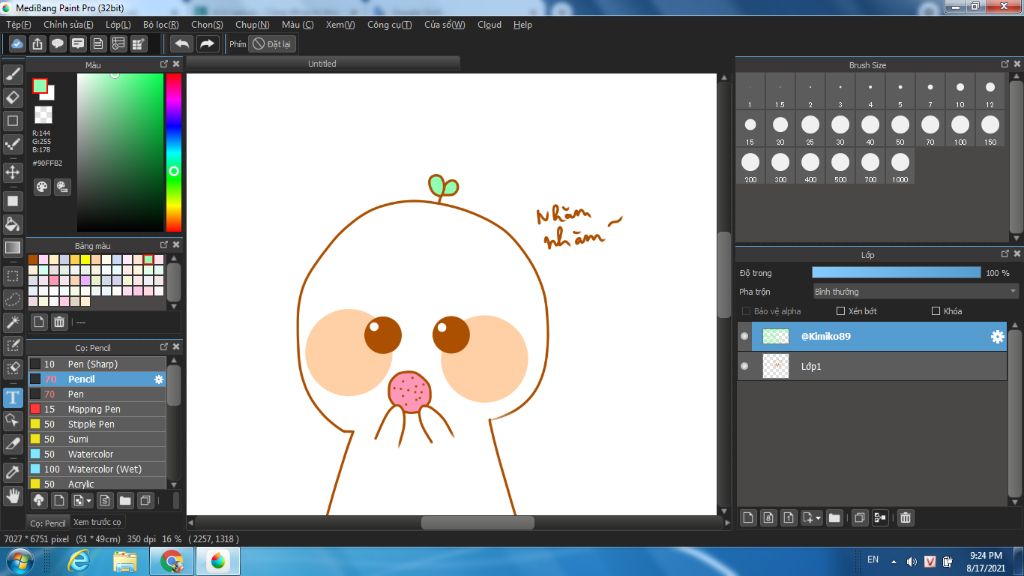The height and width of the screenshot is (576, 1024).
Task: Click the Đặt lại button
Action: pyautogui.click(x=272, y=44)
